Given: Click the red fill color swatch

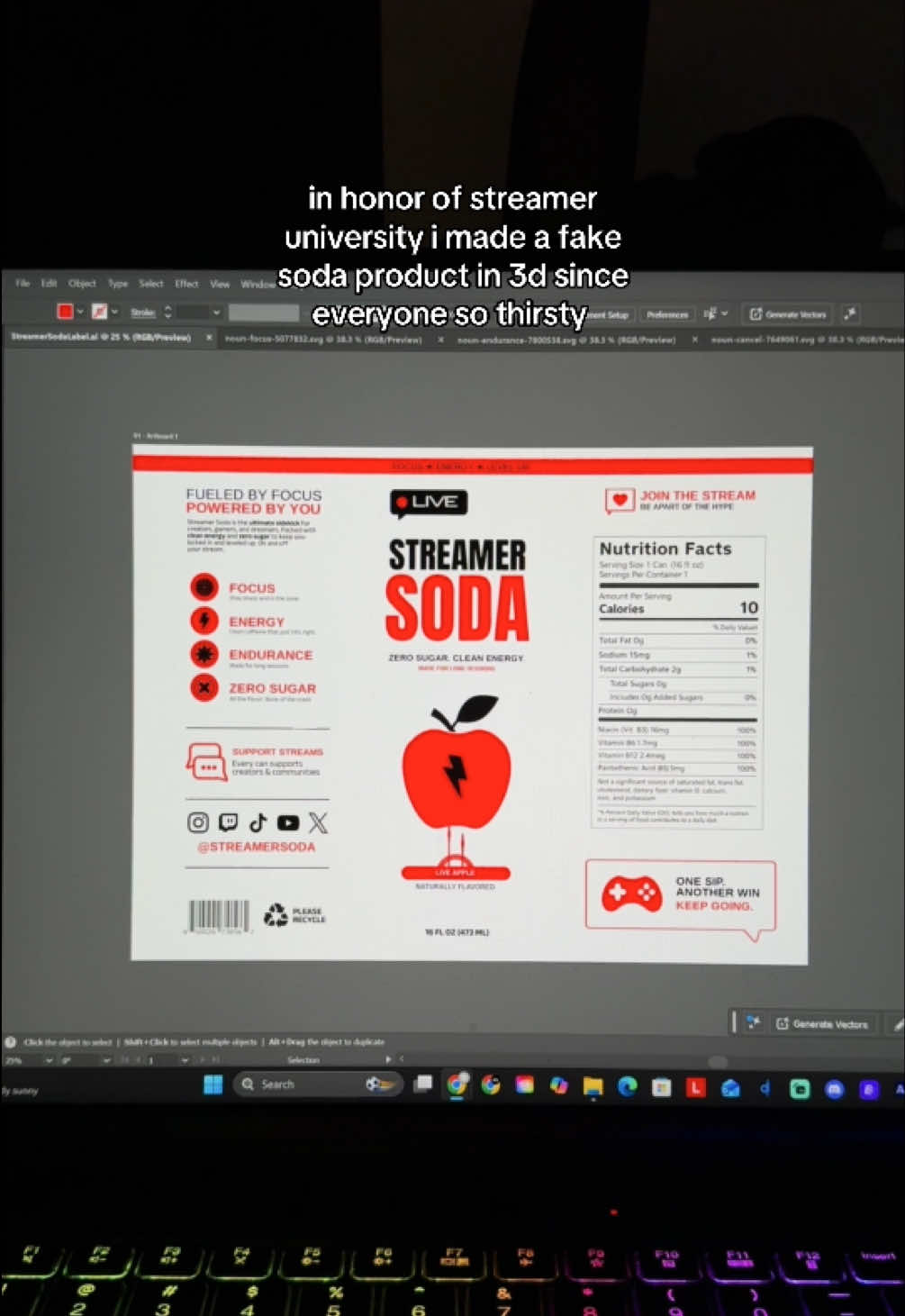Looking at the screenshot, I should click(65, 312).
